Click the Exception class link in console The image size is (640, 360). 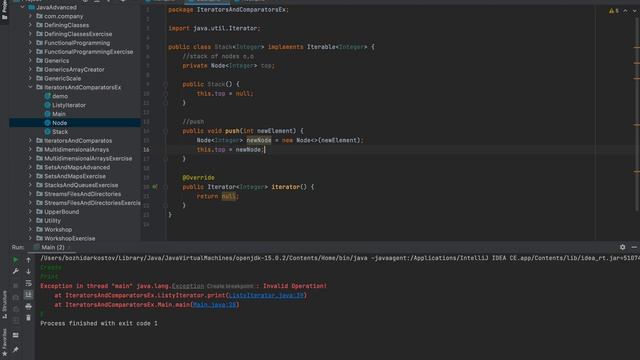click(188, 286)
